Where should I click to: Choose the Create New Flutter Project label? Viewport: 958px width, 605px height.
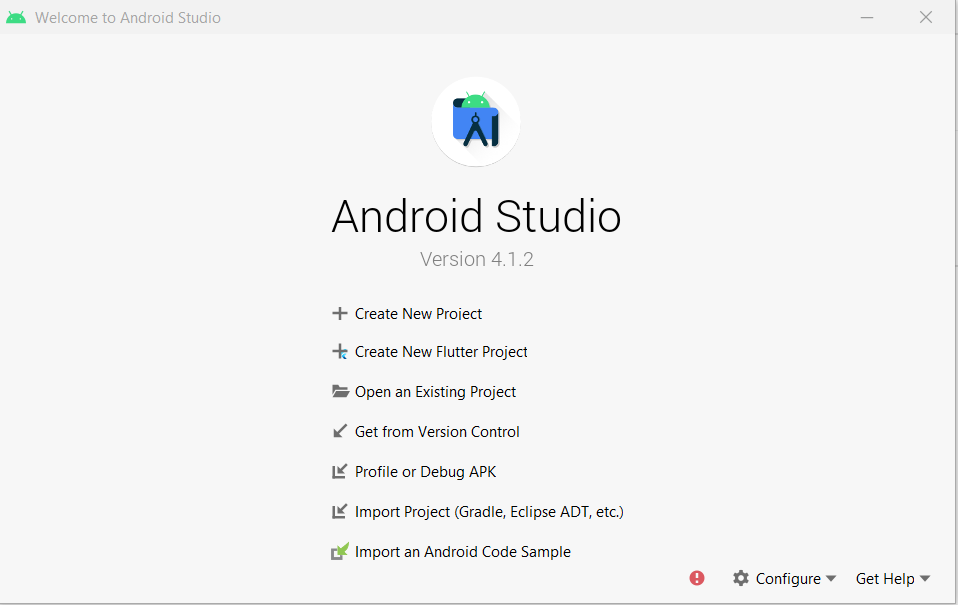[x=441, y=352]
